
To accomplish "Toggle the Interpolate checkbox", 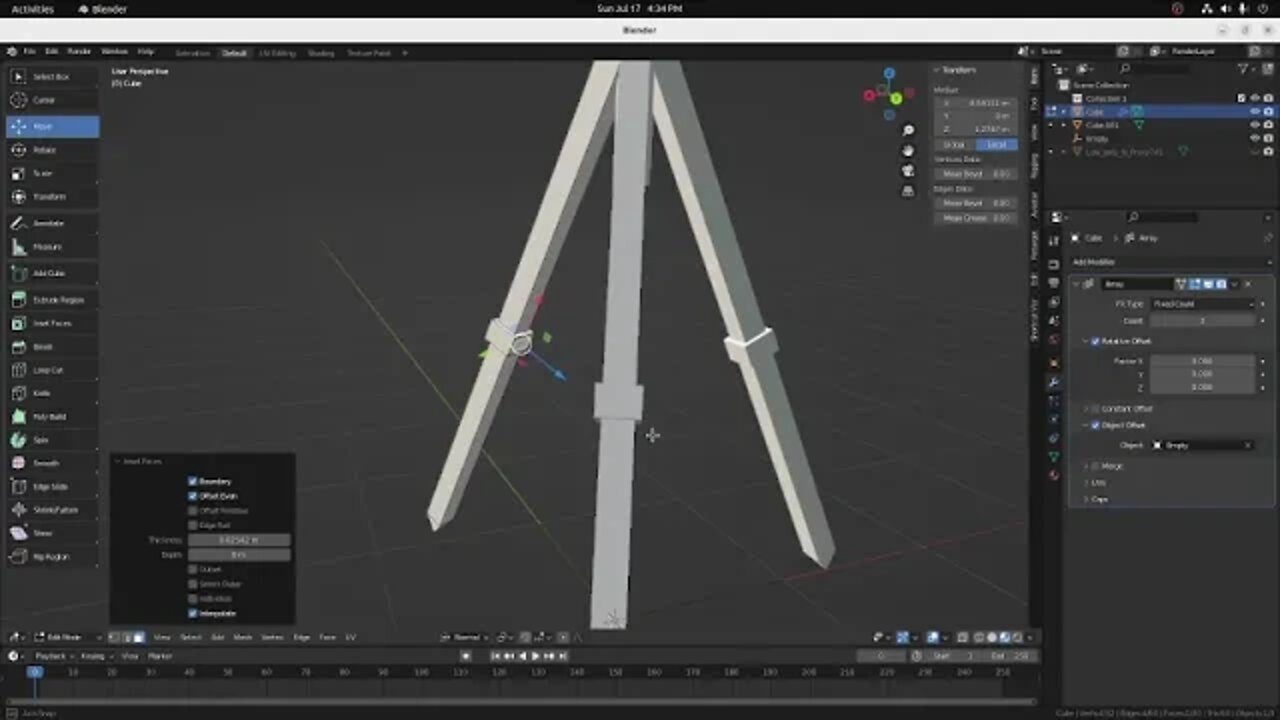I will (x=193, y=613).
